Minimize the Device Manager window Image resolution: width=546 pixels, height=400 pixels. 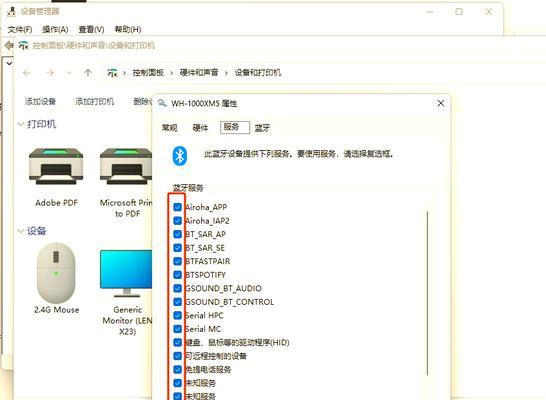(430, 11)
